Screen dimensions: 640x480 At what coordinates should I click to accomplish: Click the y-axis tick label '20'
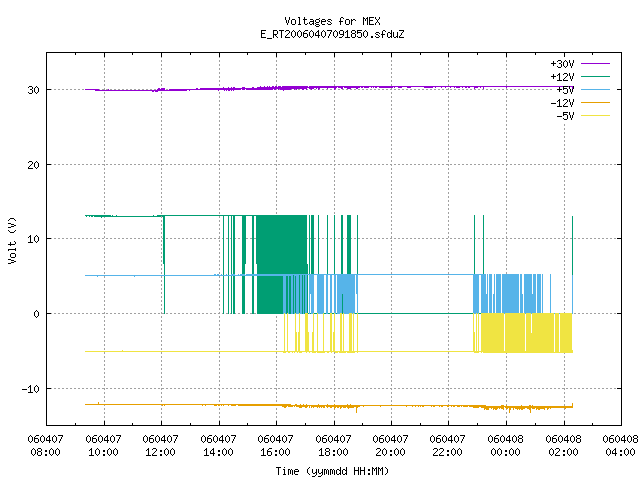tap(33, 165)
